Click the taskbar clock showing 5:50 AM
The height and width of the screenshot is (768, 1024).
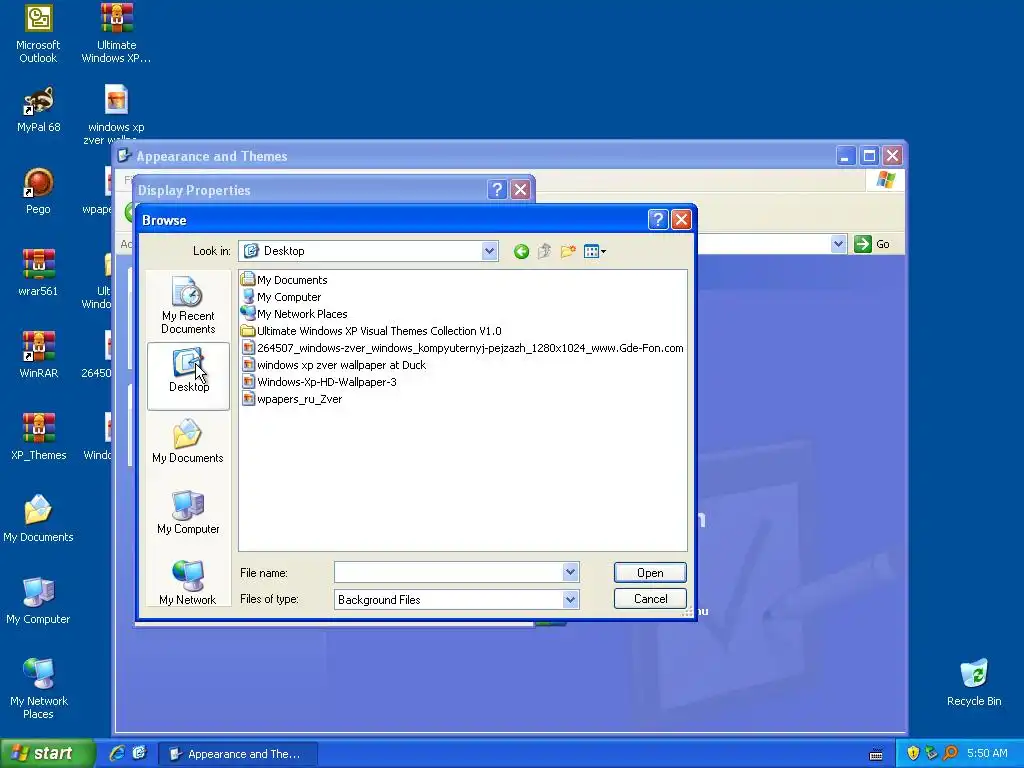987,754
